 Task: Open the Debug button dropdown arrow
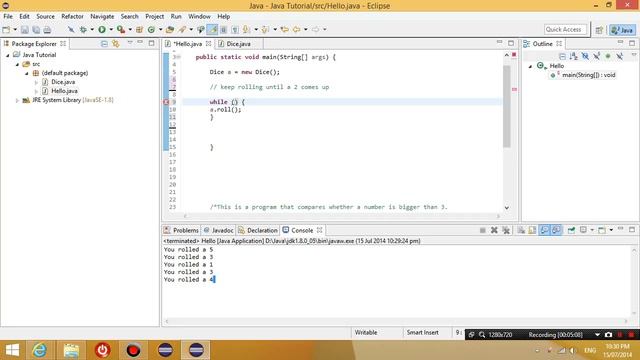tap(92, 29)
